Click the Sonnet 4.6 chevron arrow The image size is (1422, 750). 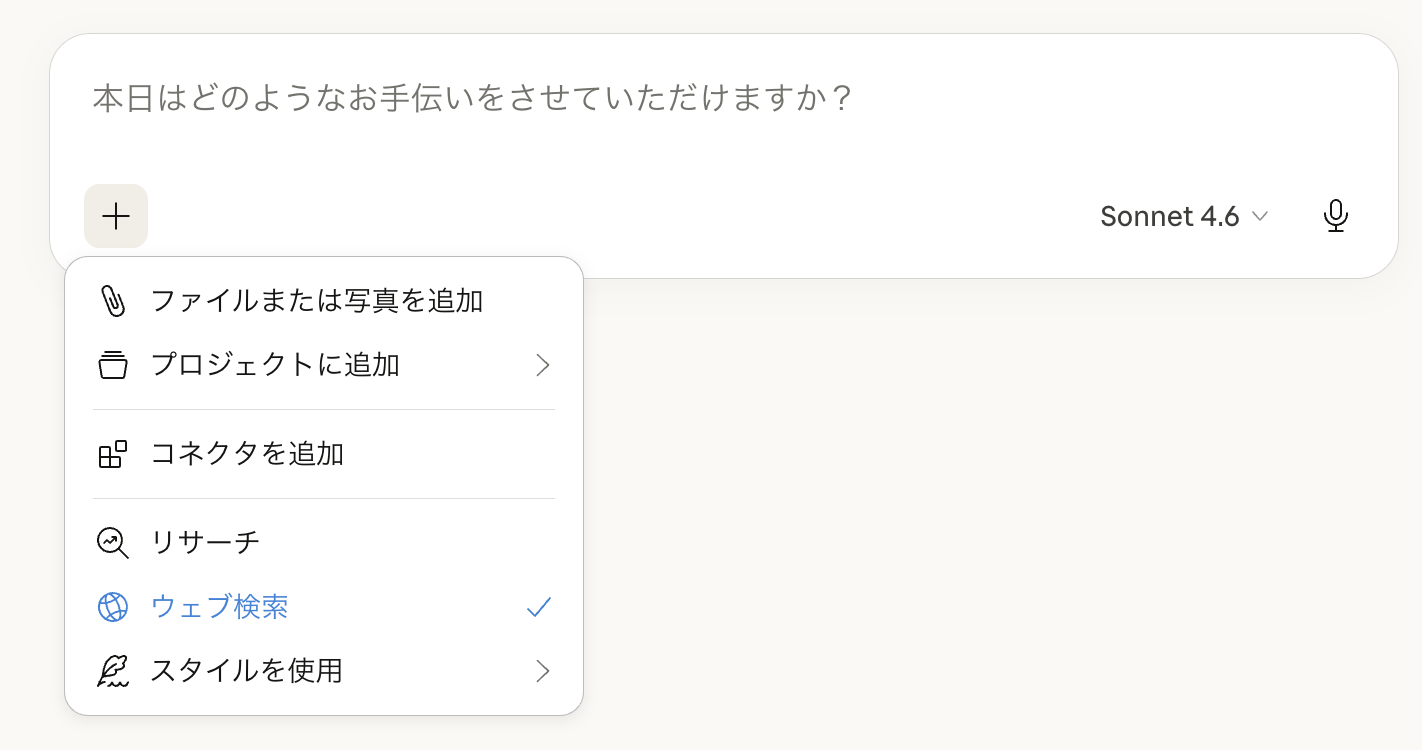point(1260,216)
